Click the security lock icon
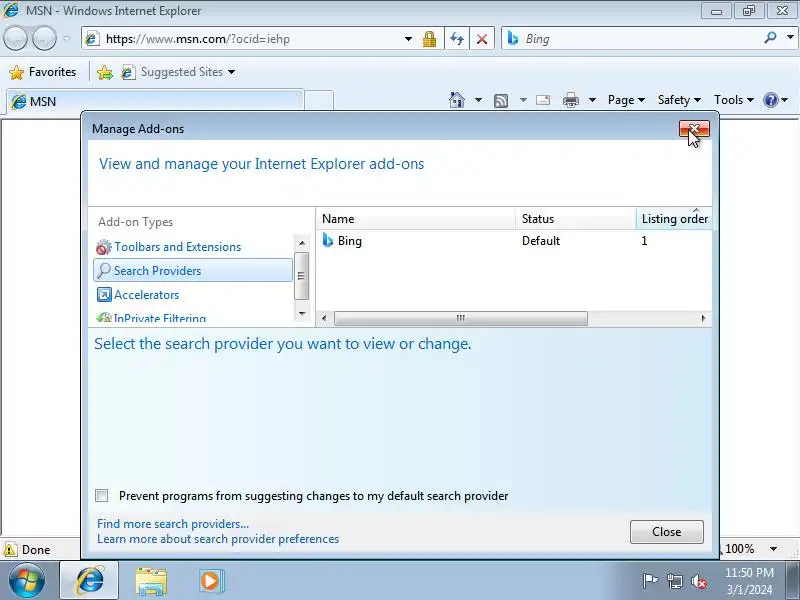This screenshot has height=600, width=800. tap(429, 39)
